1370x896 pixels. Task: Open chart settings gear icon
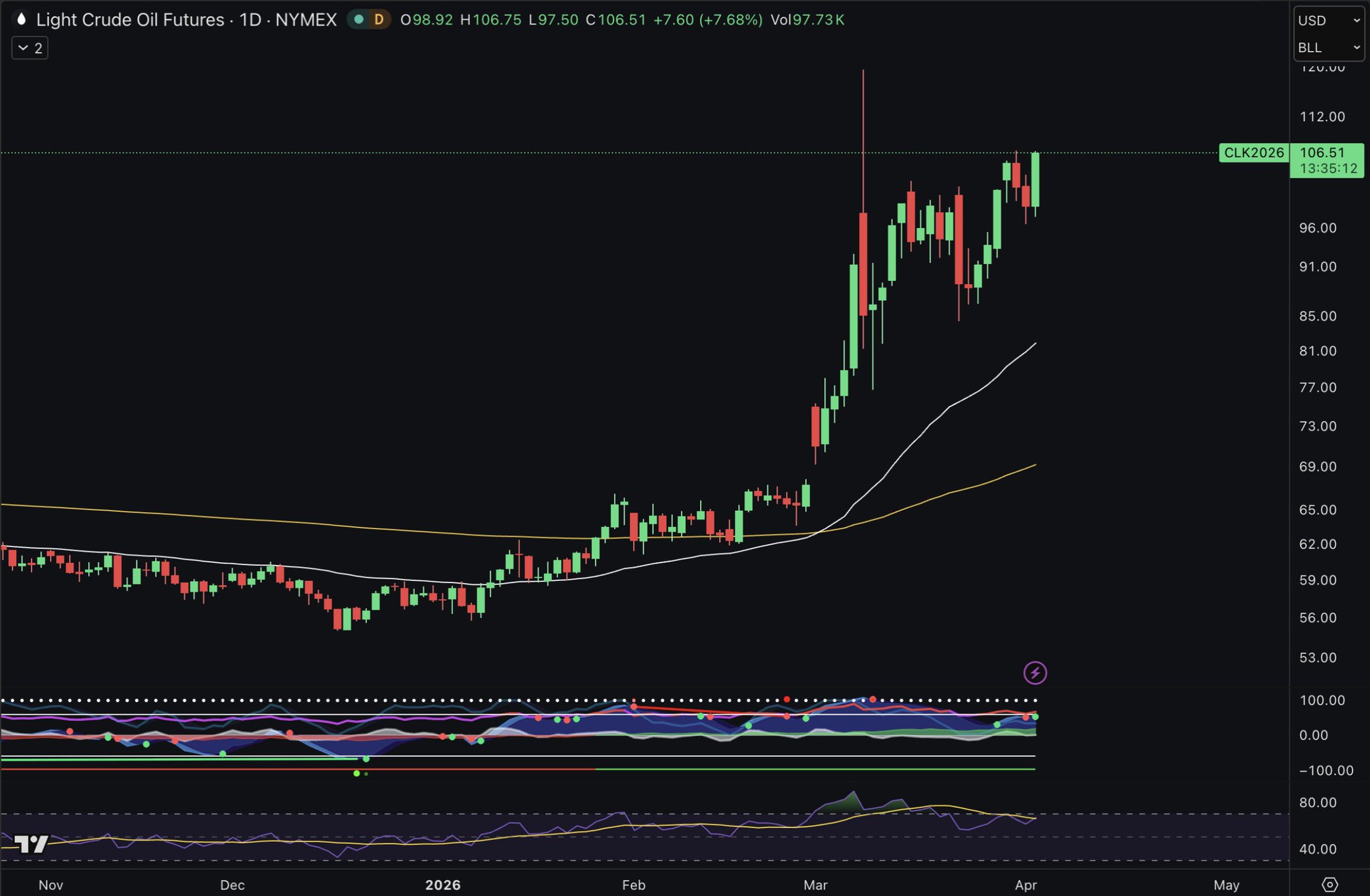coord(1329,885)
